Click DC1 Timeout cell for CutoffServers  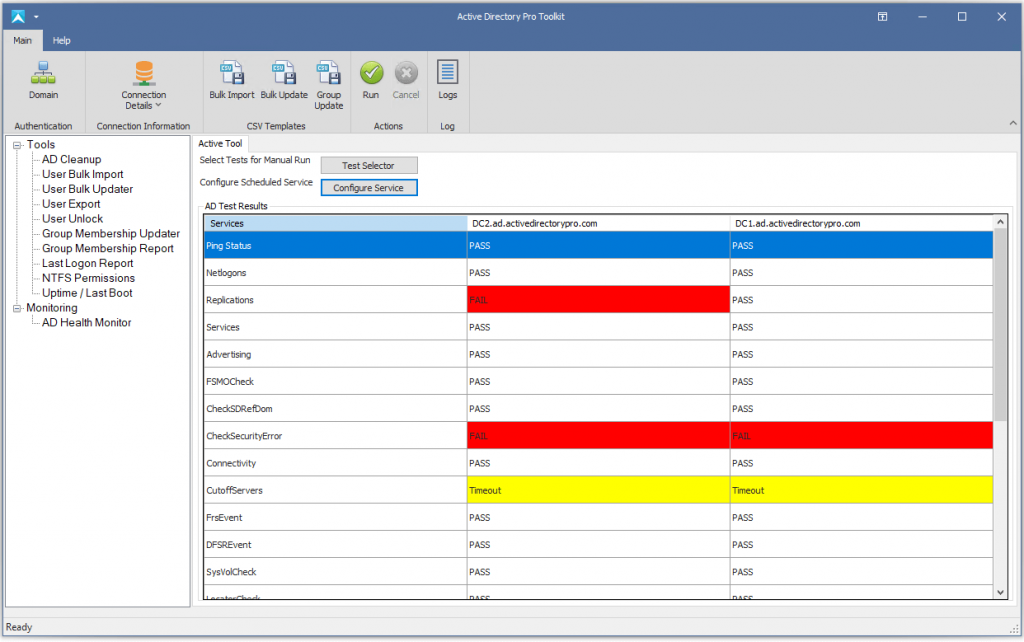(x=861, y=490)
